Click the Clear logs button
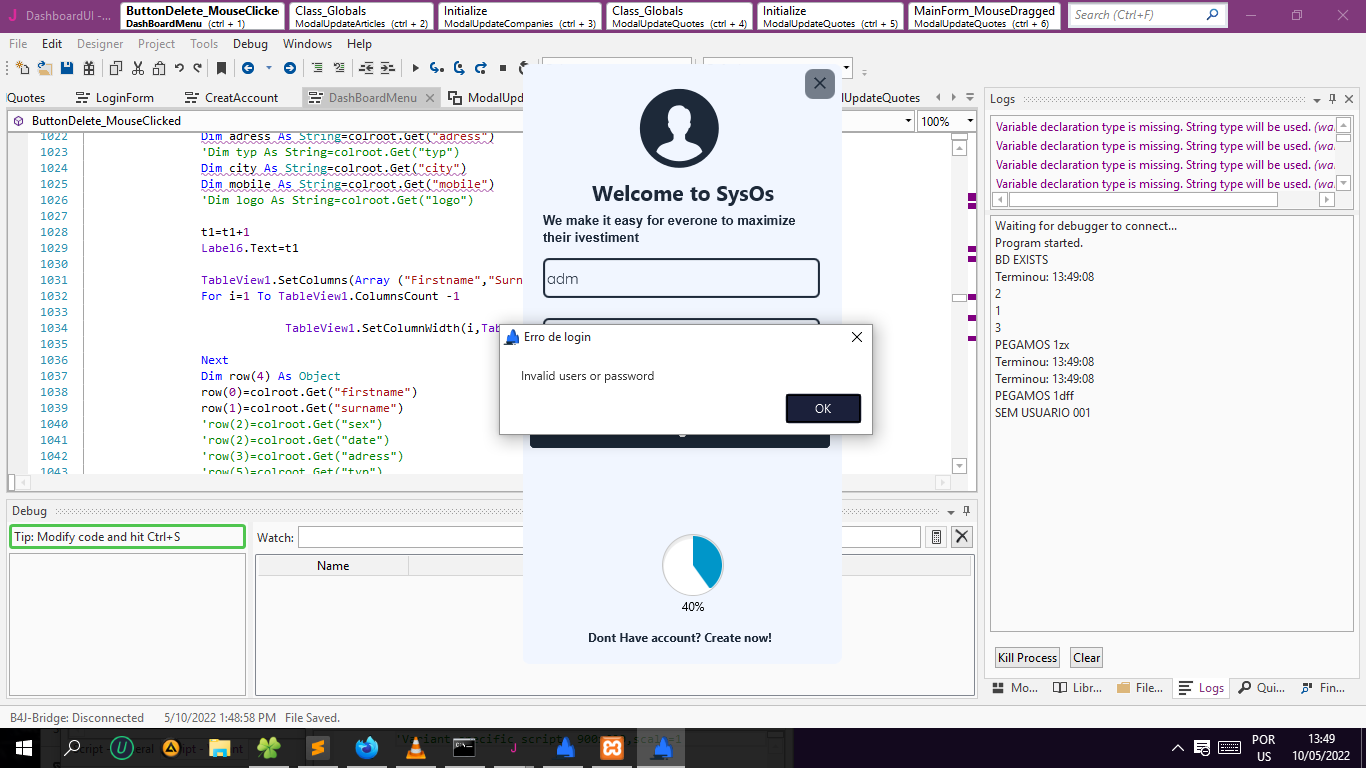This screenshot has height=768, width=1366. pyautogui.click(x=1086, y=657)
